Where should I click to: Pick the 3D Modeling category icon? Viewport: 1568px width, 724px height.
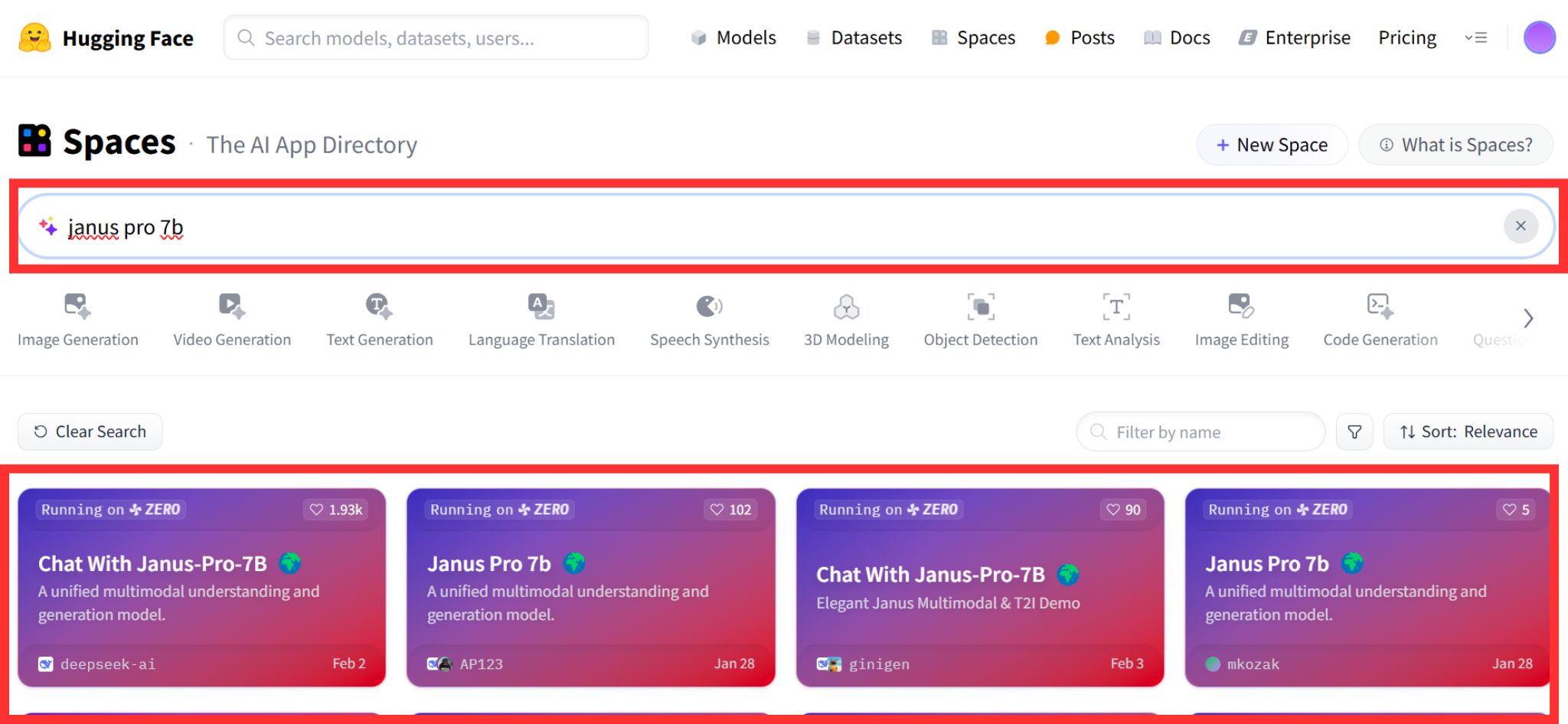point(846,306)
